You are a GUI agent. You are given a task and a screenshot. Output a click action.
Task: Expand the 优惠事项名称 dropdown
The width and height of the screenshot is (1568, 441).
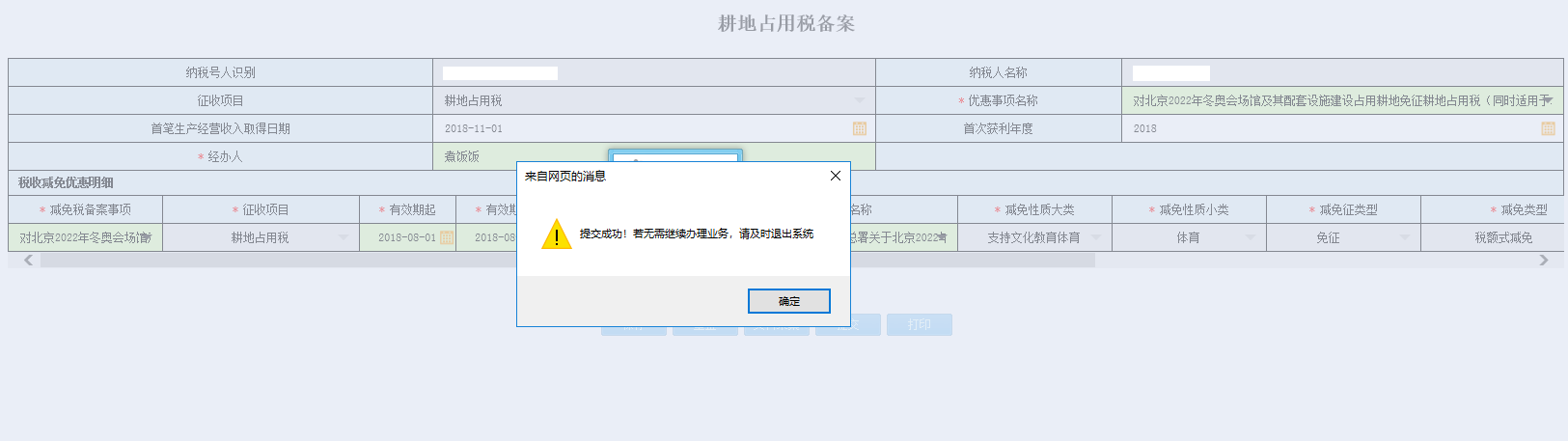coord(1547,100)
